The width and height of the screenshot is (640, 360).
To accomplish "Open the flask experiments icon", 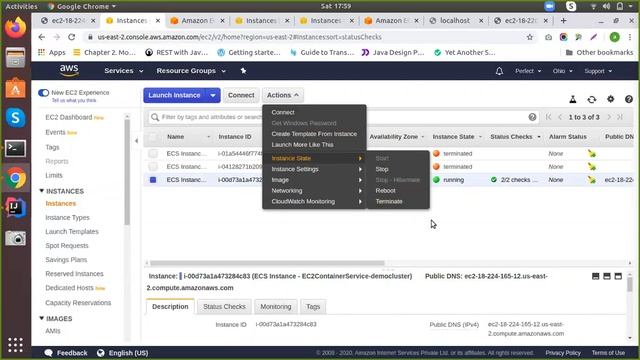I will (x=573, y=99).
